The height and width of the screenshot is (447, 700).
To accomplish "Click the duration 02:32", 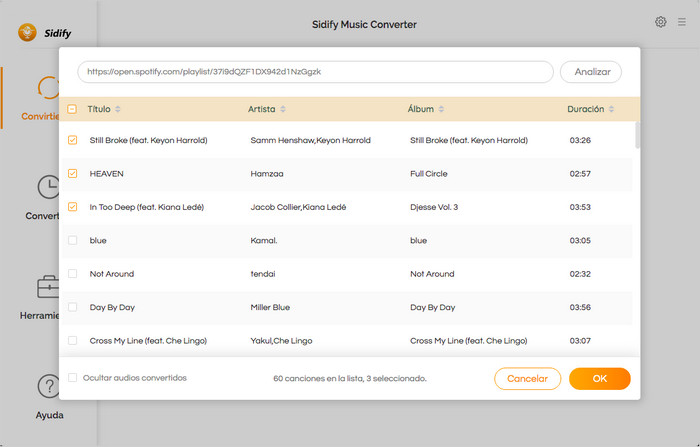I will pos(580,274).
